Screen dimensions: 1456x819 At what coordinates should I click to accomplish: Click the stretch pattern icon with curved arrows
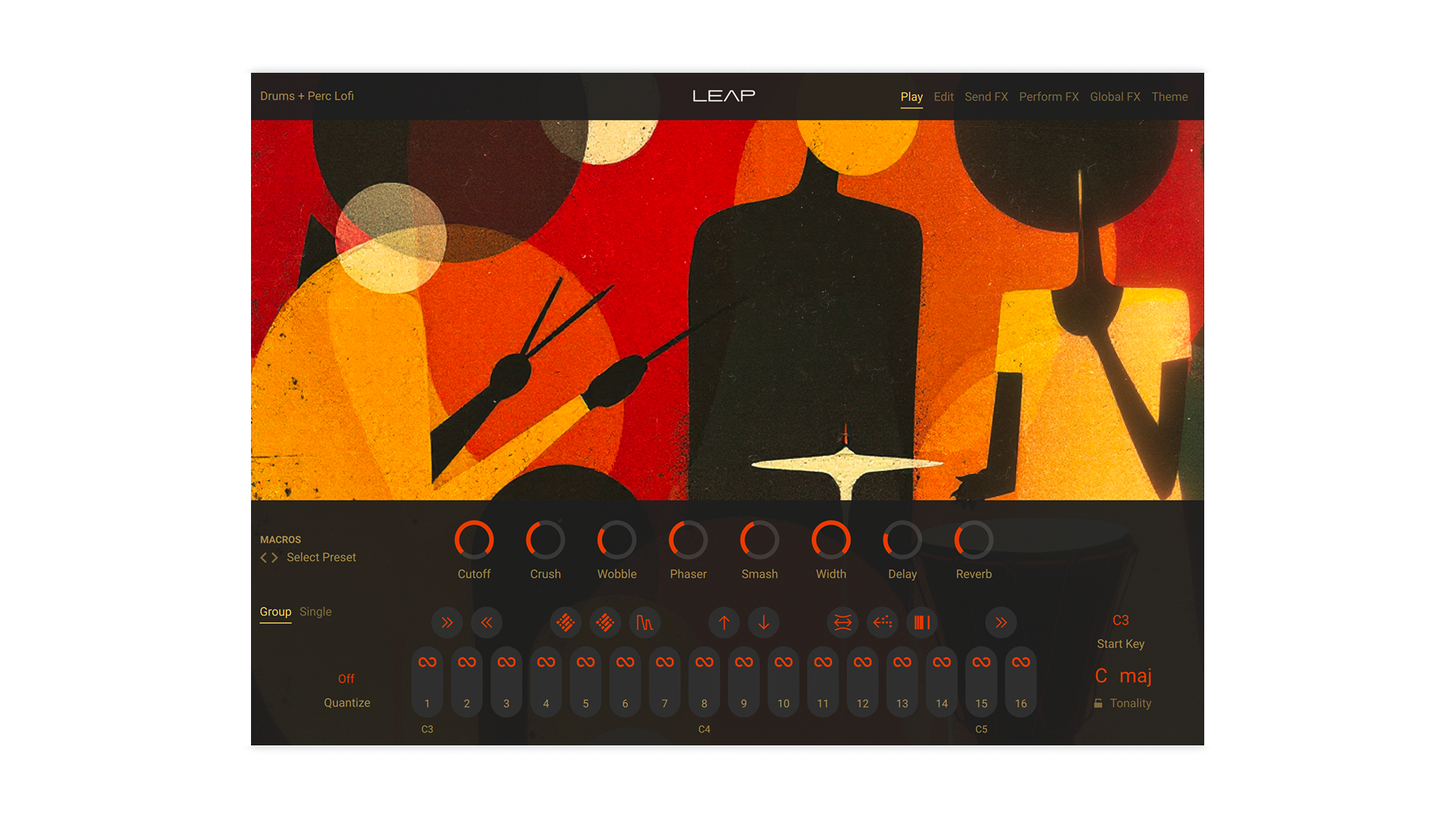point(842,623)
